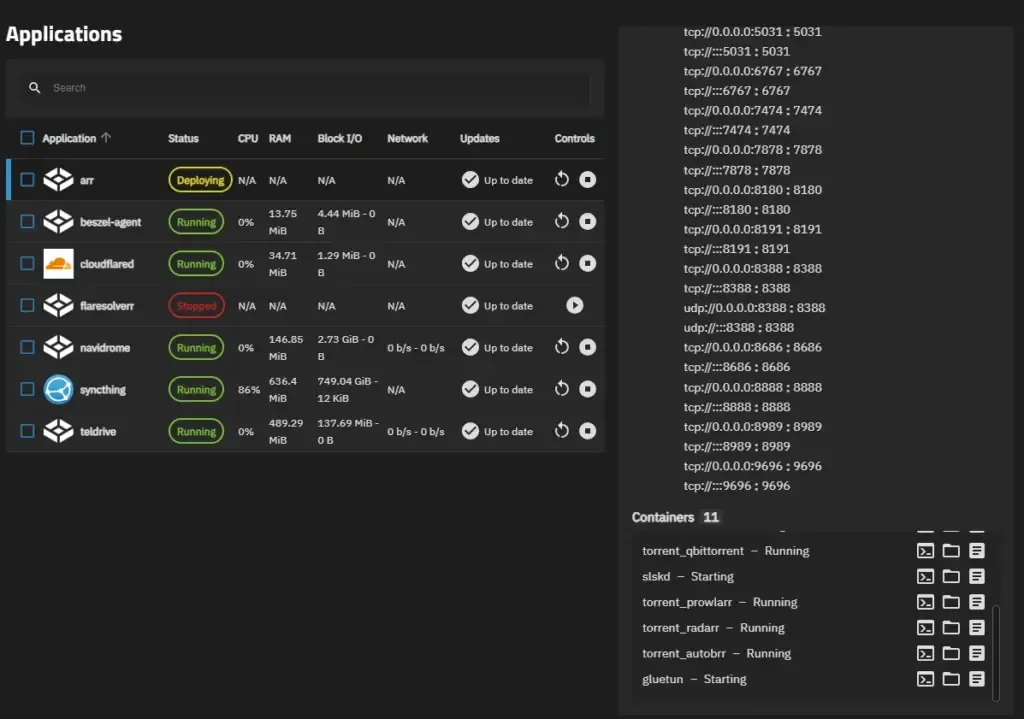Restart the beszel-agent application
Image resolution: width=1024 pixels, height=719 pixels.
coord(561,221)
